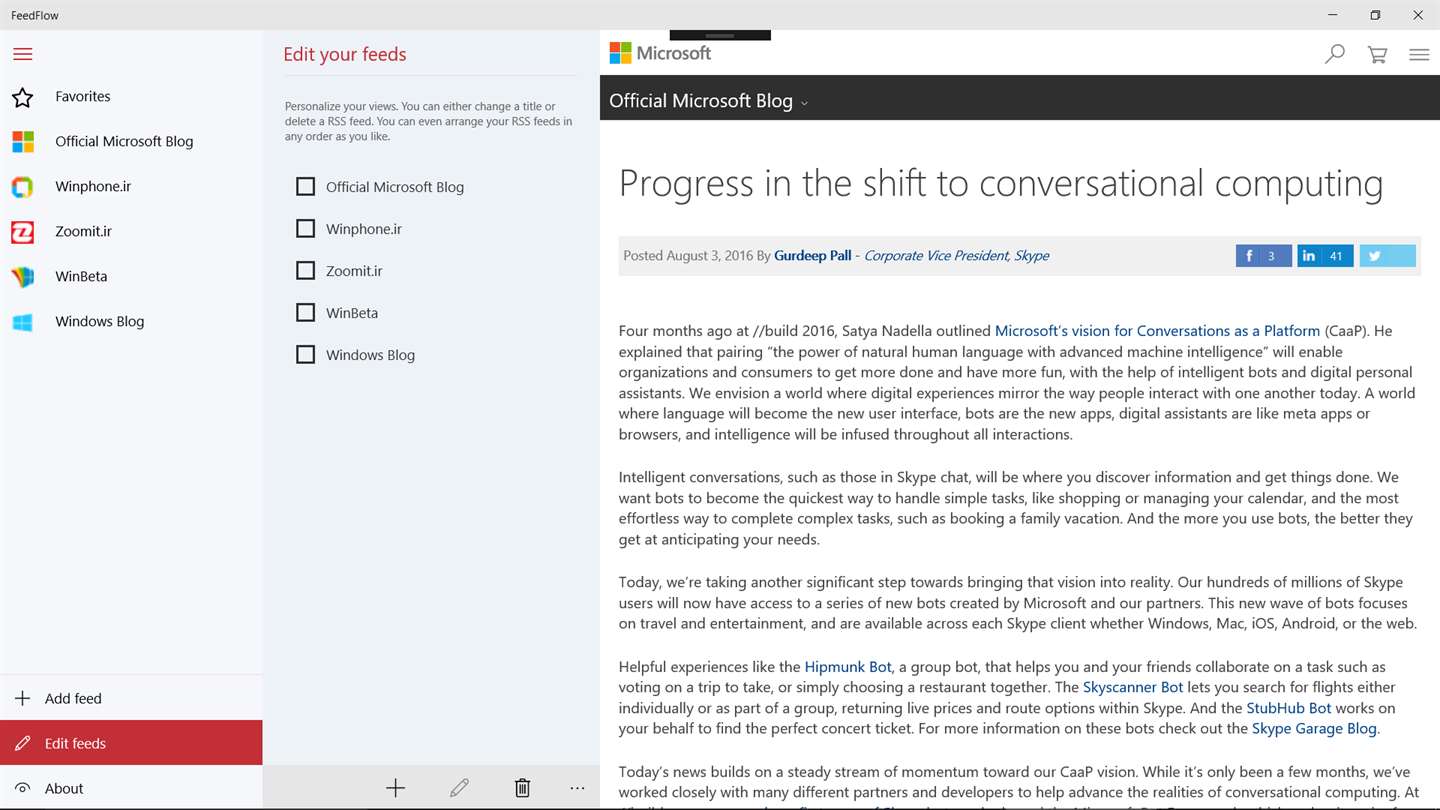This screenshot has height=810, width=1440.
Task: Open the hamburger navigation menu
Action: pyautogui.click(x=23, y=54)
